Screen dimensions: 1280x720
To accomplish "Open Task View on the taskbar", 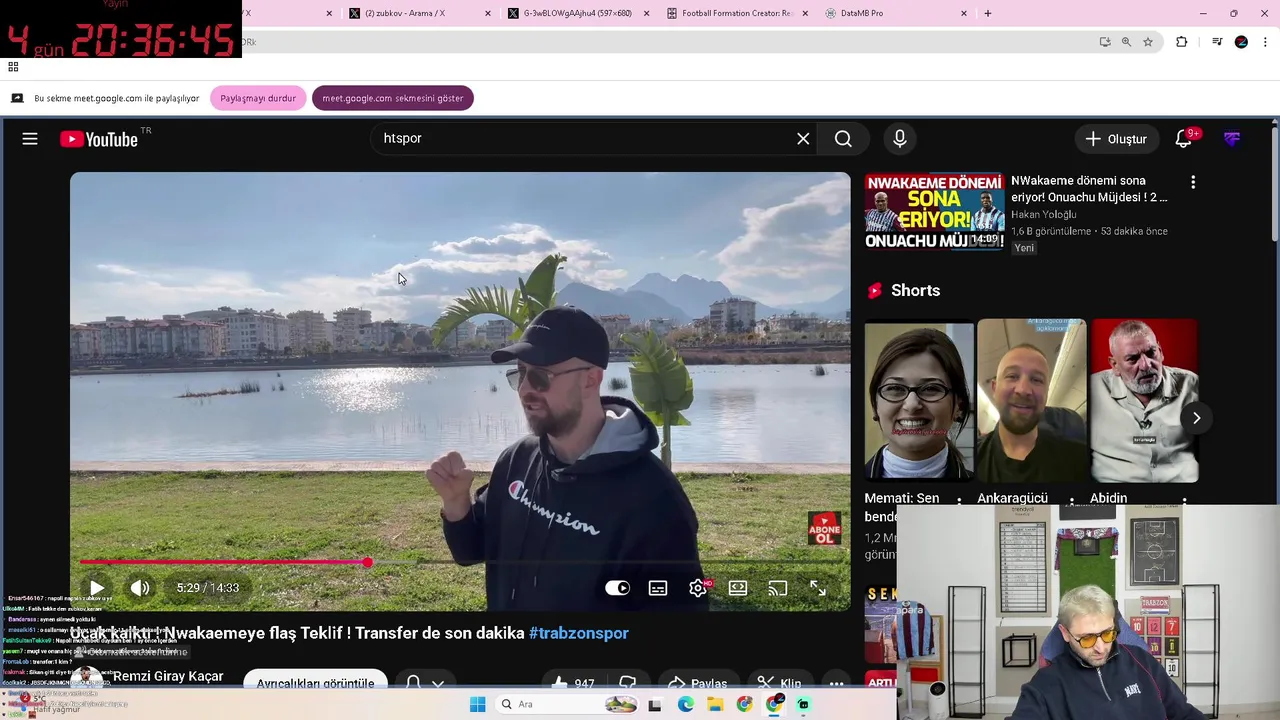I will click(655, 704).
